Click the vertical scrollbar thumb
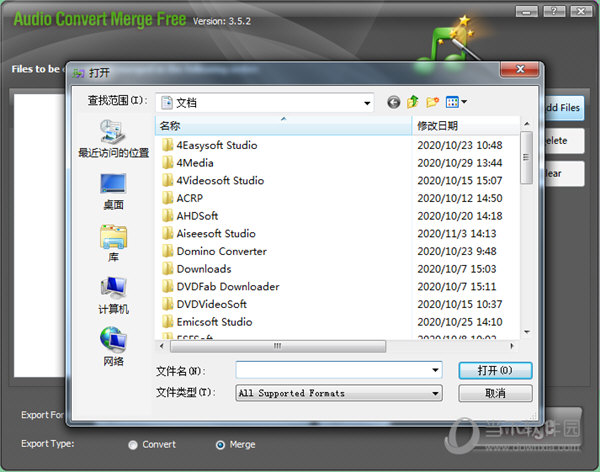 click(x=527, y=157)
